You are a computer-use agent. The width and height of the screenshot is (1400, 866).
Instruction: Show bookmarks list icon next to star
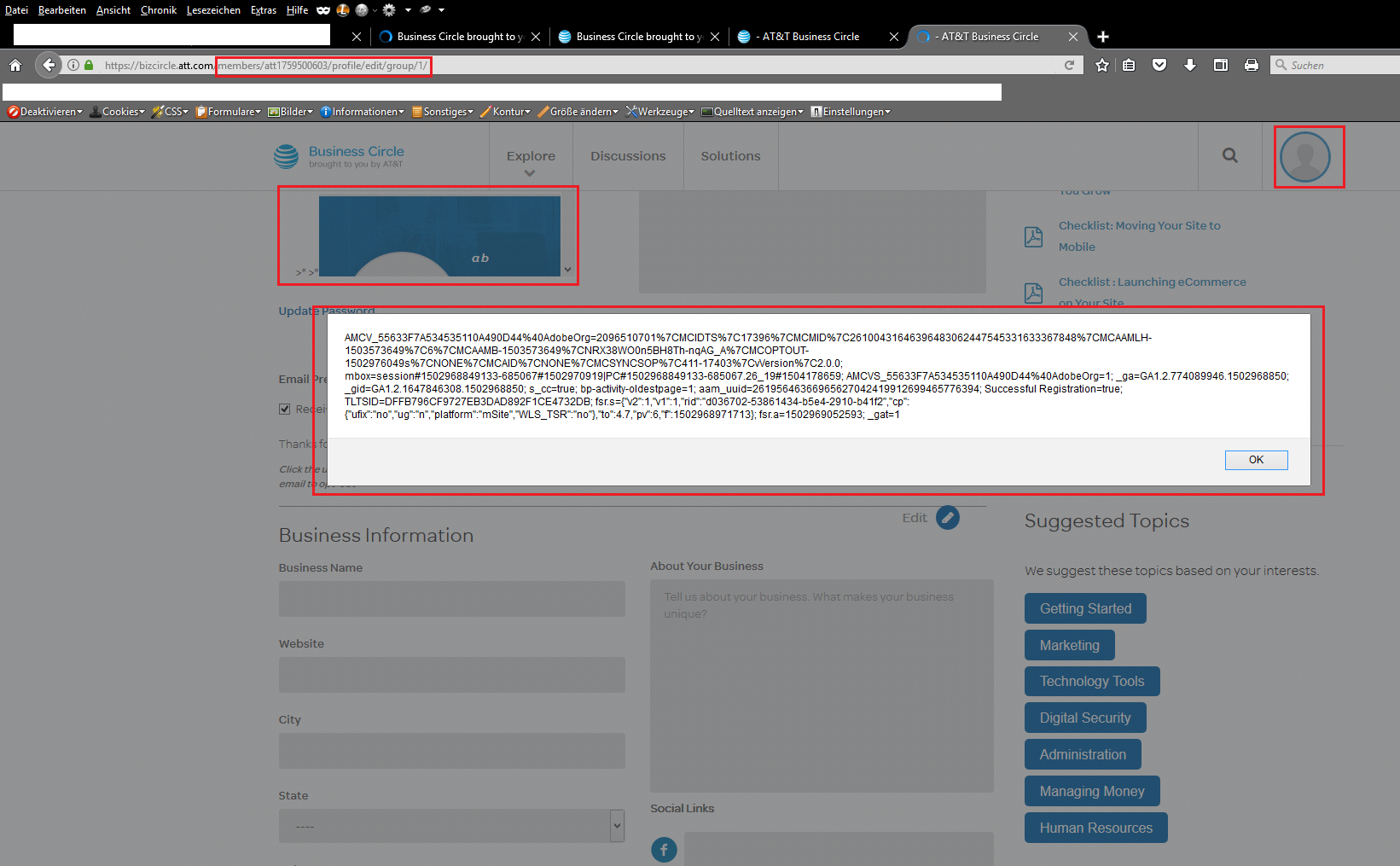[1129, 66]
